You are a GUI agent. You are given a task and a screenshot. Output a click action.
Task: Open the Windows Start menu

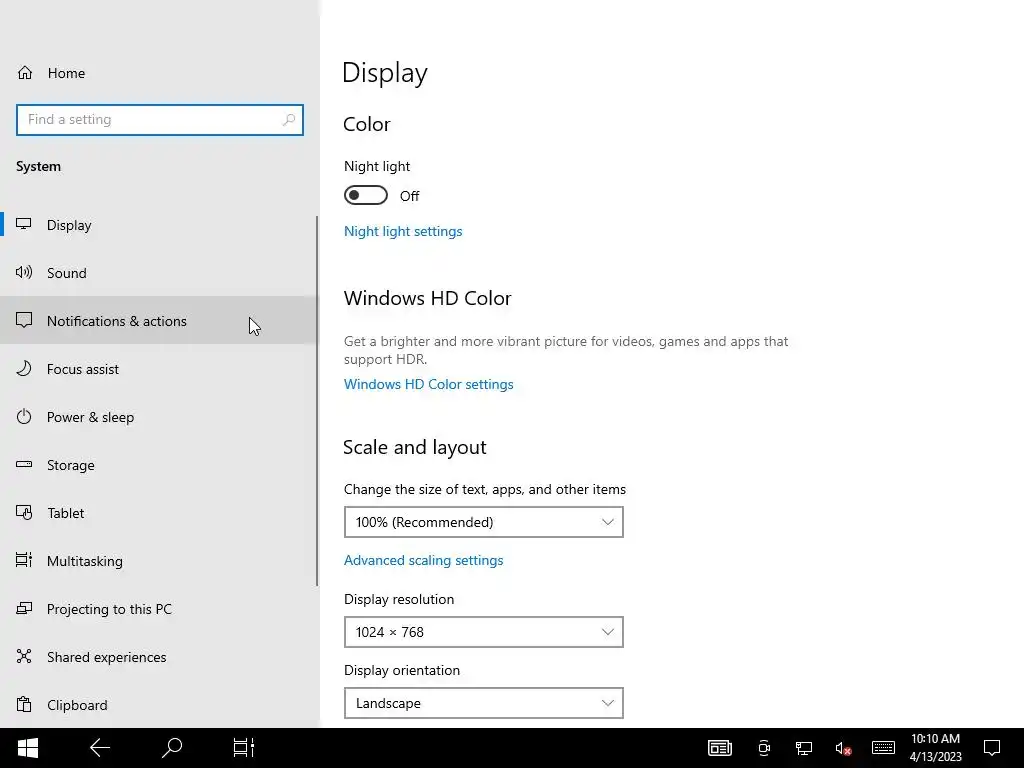(27, 748)
